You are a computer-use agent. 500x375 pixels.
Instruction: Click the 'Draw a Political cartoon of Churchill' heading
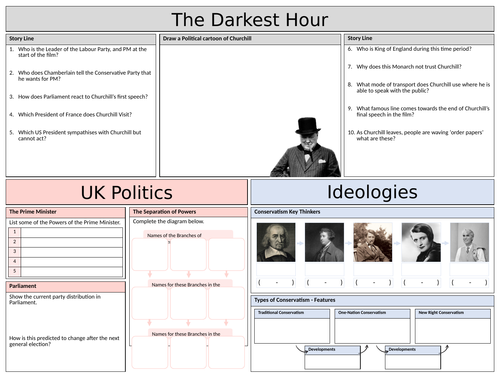pos(207,38)
